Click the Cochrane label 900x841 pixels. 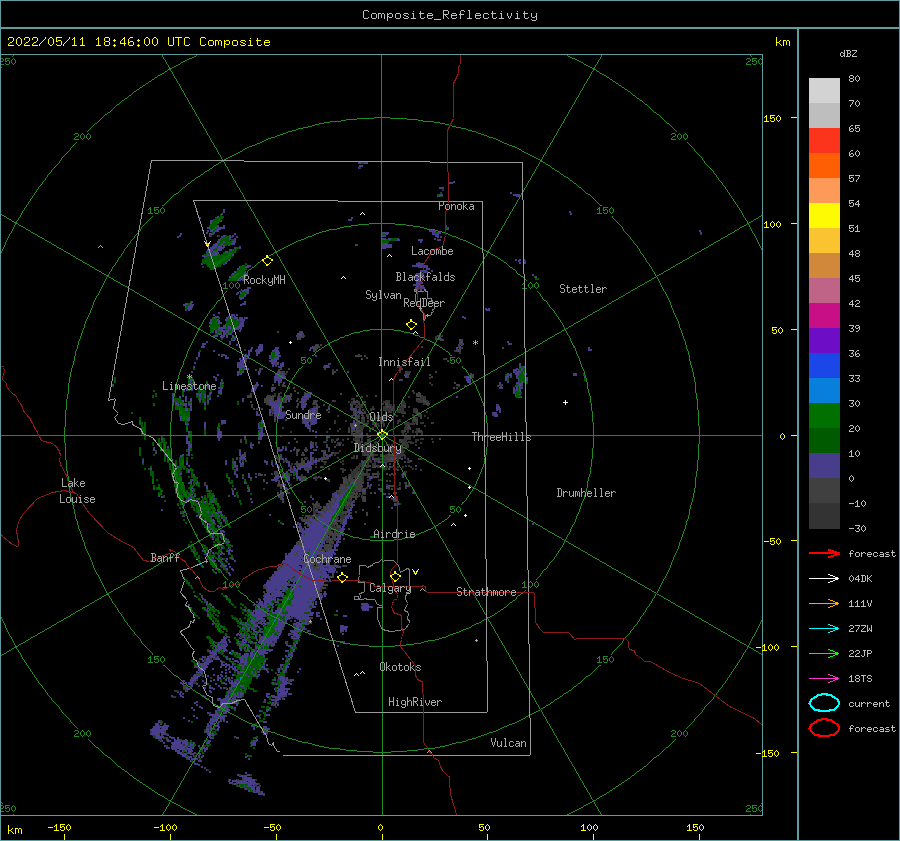point(327,559)
